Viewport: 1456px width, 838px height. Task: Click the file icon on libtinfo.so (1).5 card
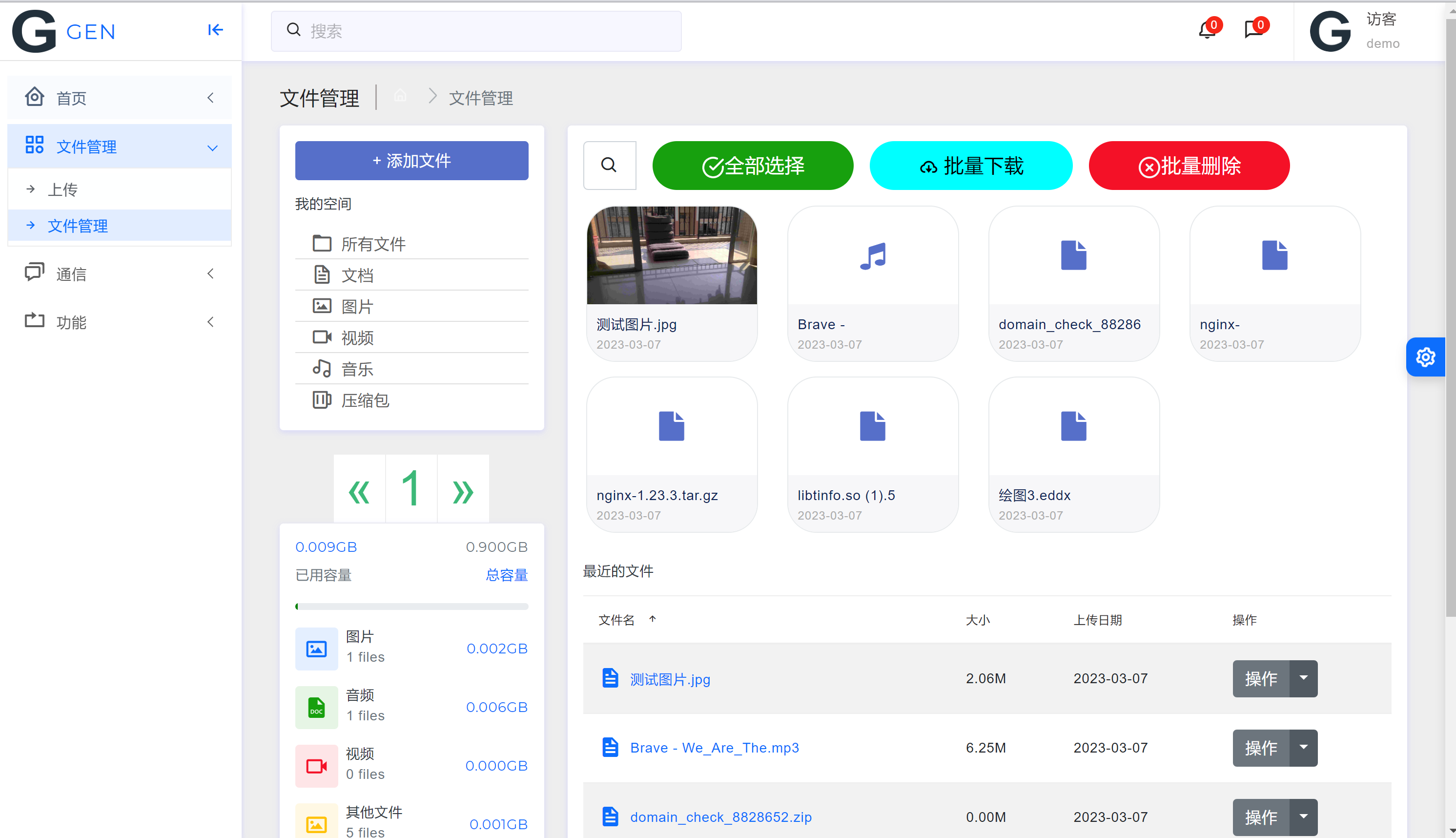tap(872, 426)
